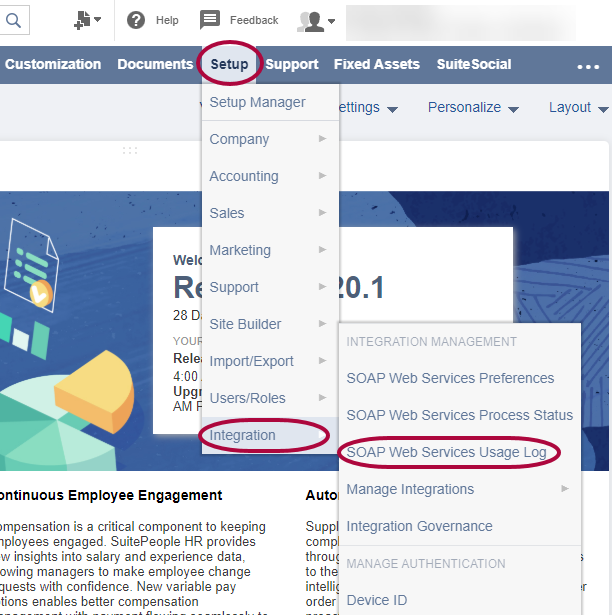Select Integration Governance entry
Screen dimensions: 612x615
point(419,526)
